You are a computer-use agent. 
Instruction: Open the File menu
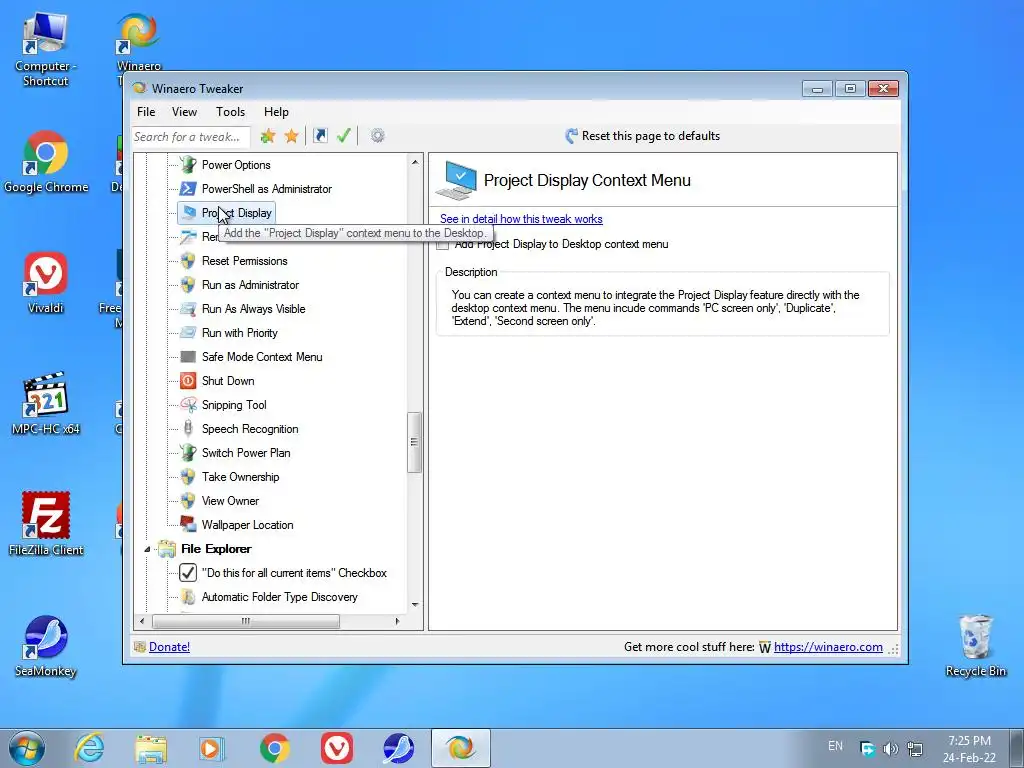(146, 112)
